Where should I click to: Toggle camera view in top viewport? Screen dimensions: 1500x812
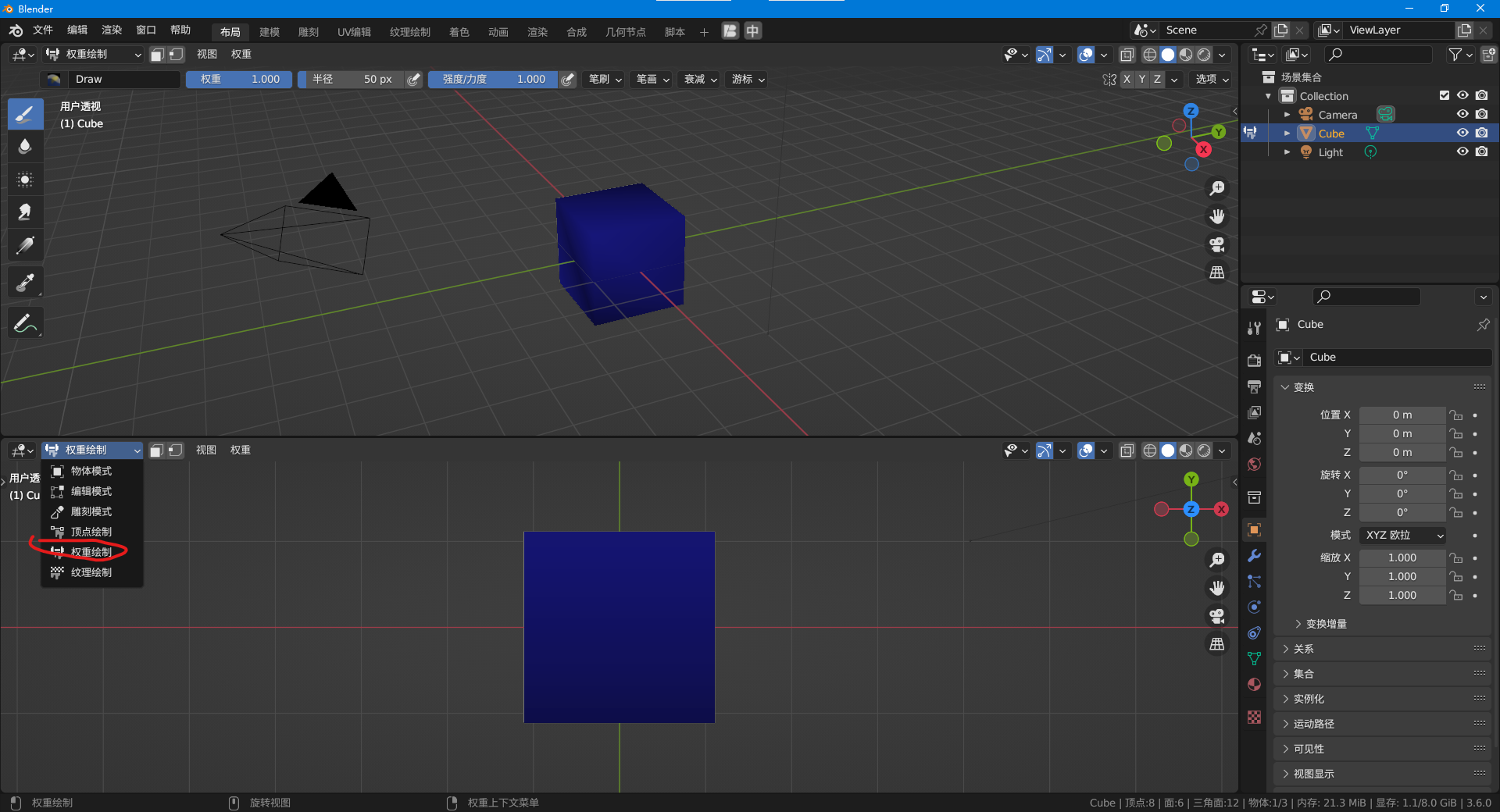(x=1217, y=244)
